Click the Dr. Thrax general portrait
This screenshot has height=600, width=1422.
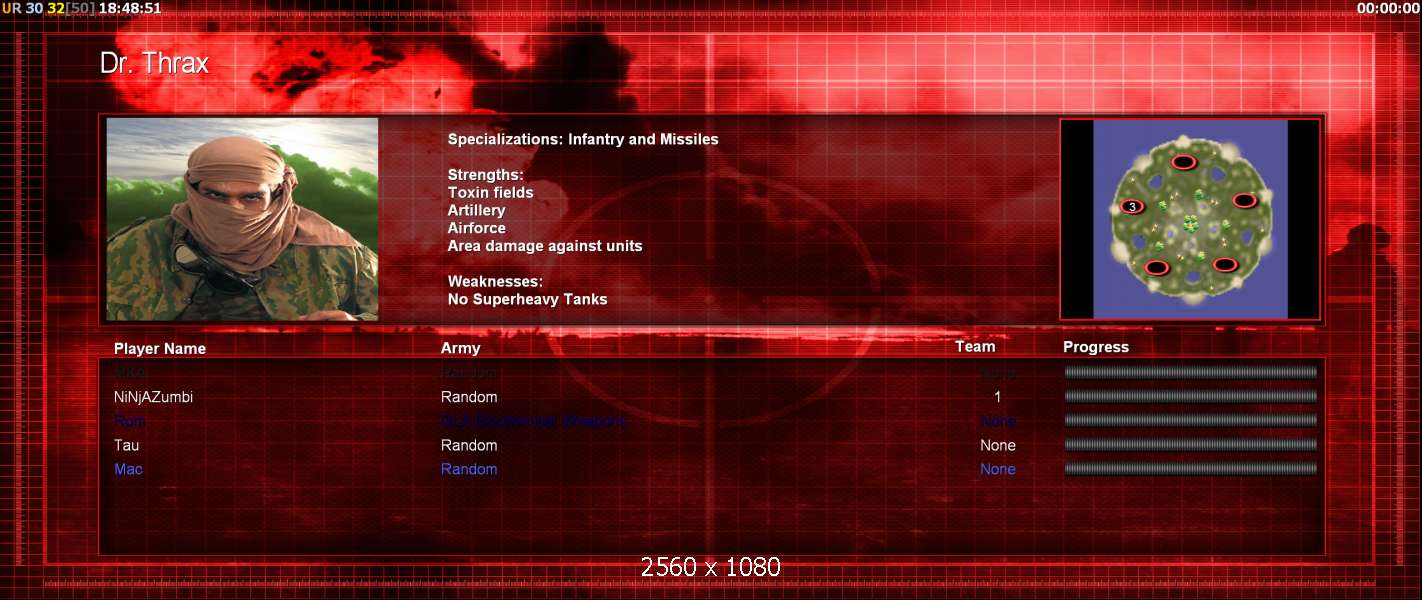pos(242,219)
